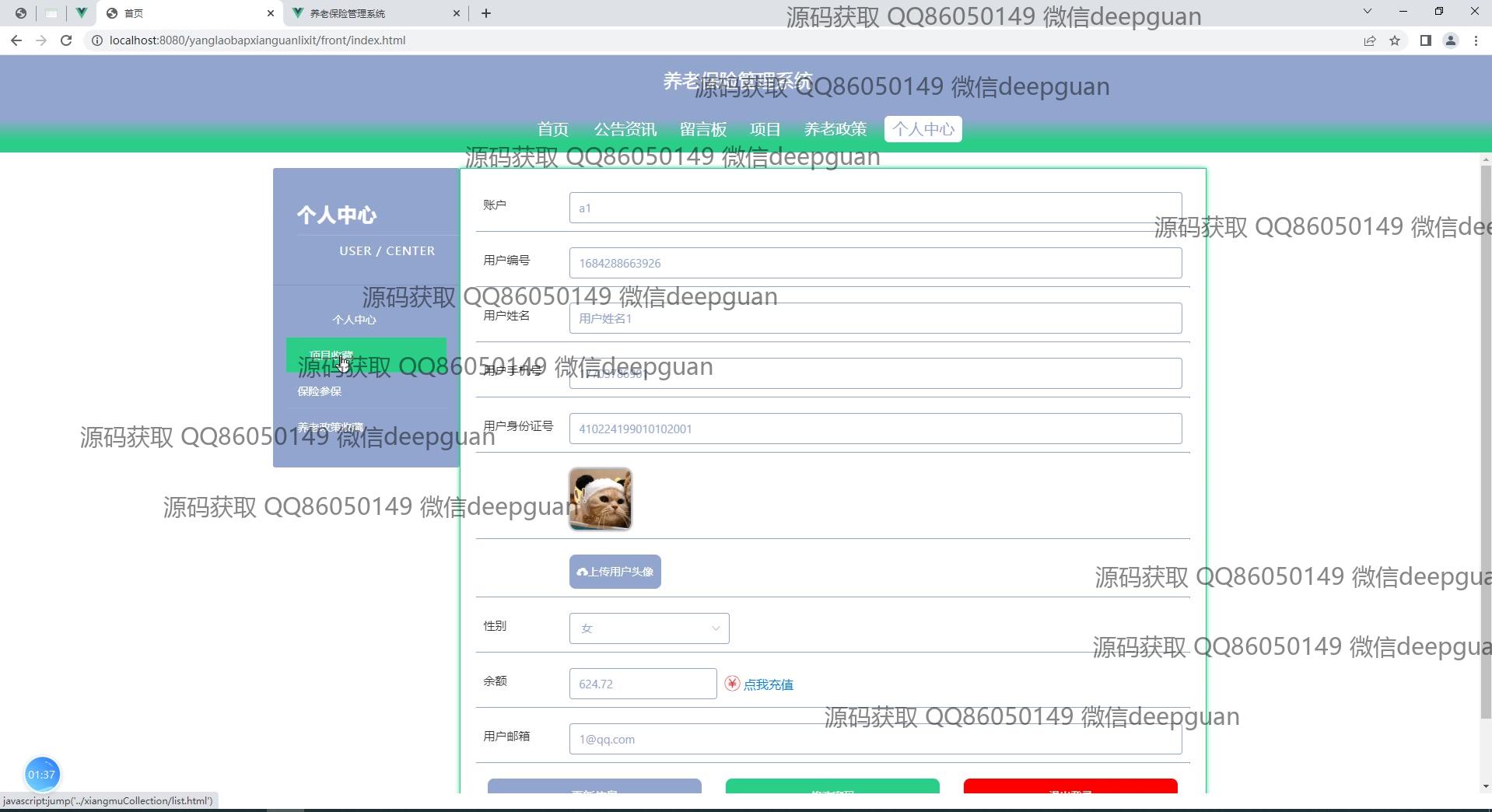Go back using the browser back arrow
Image resolution: width=1492 pixels, height=812 pixels.
click(16, 40)
